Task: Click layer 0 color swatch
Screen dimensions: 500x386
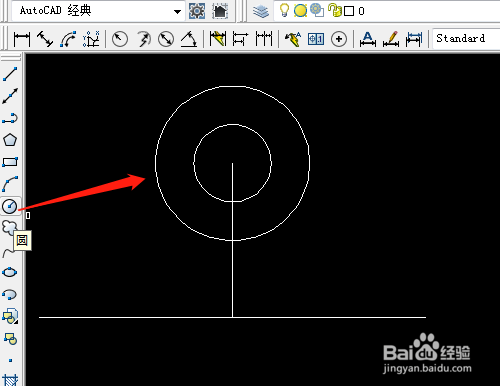Action: (349, 11)
